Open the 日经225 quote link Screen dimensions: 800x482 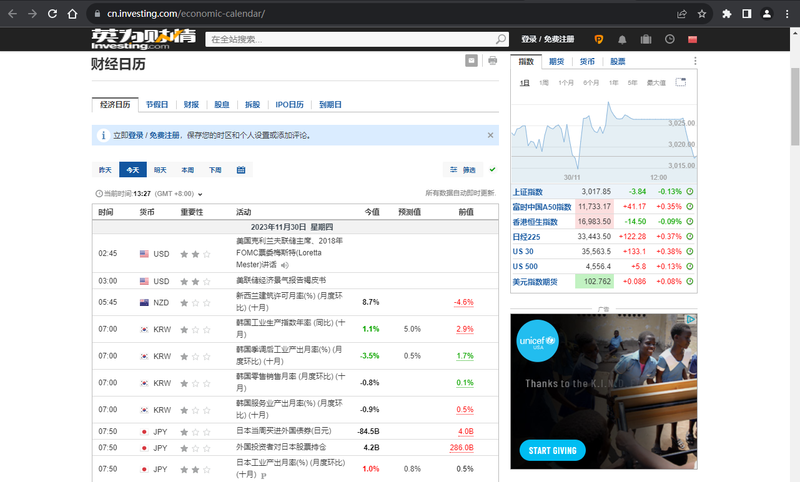526,237
